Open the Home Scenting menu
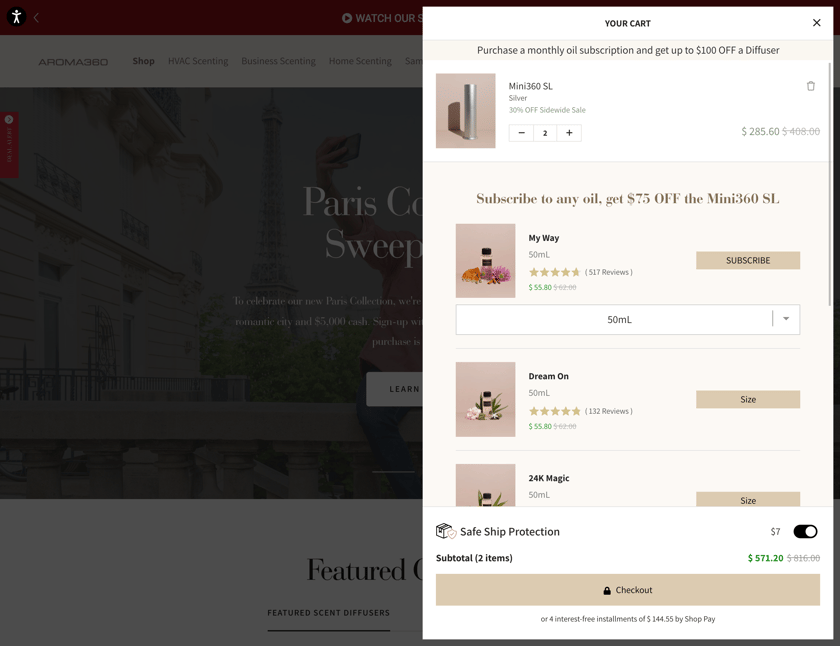 pos(360,61)
